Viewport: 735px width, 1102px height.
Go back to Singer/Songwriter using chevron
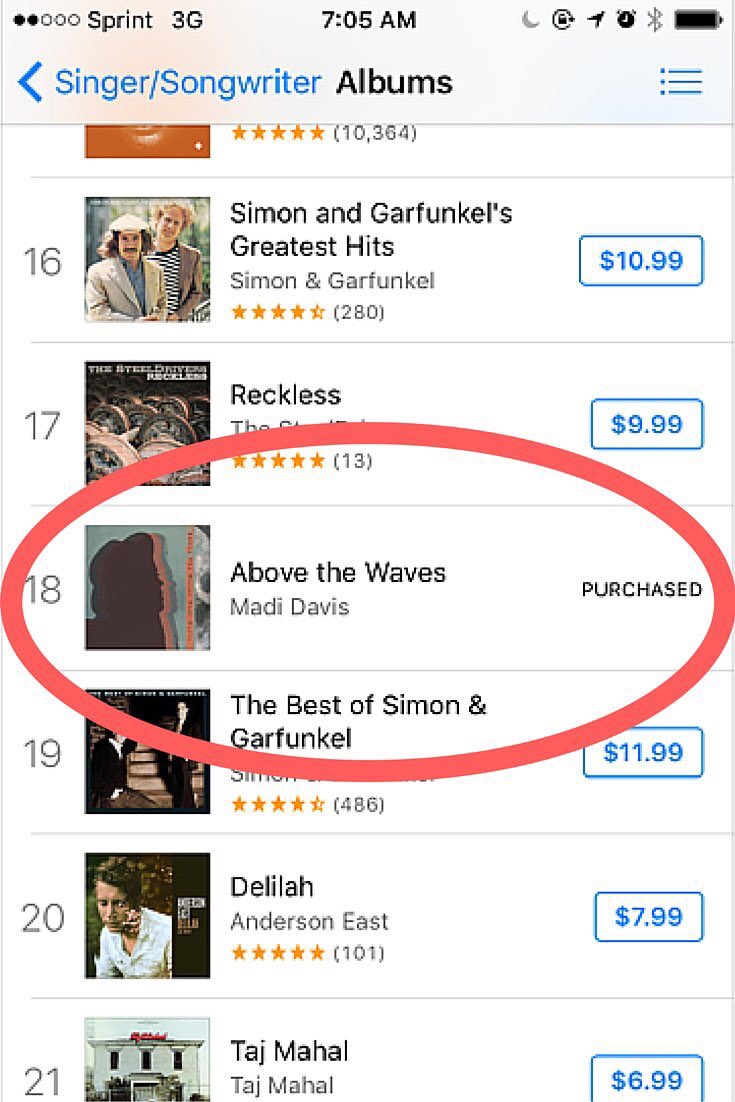31,82
